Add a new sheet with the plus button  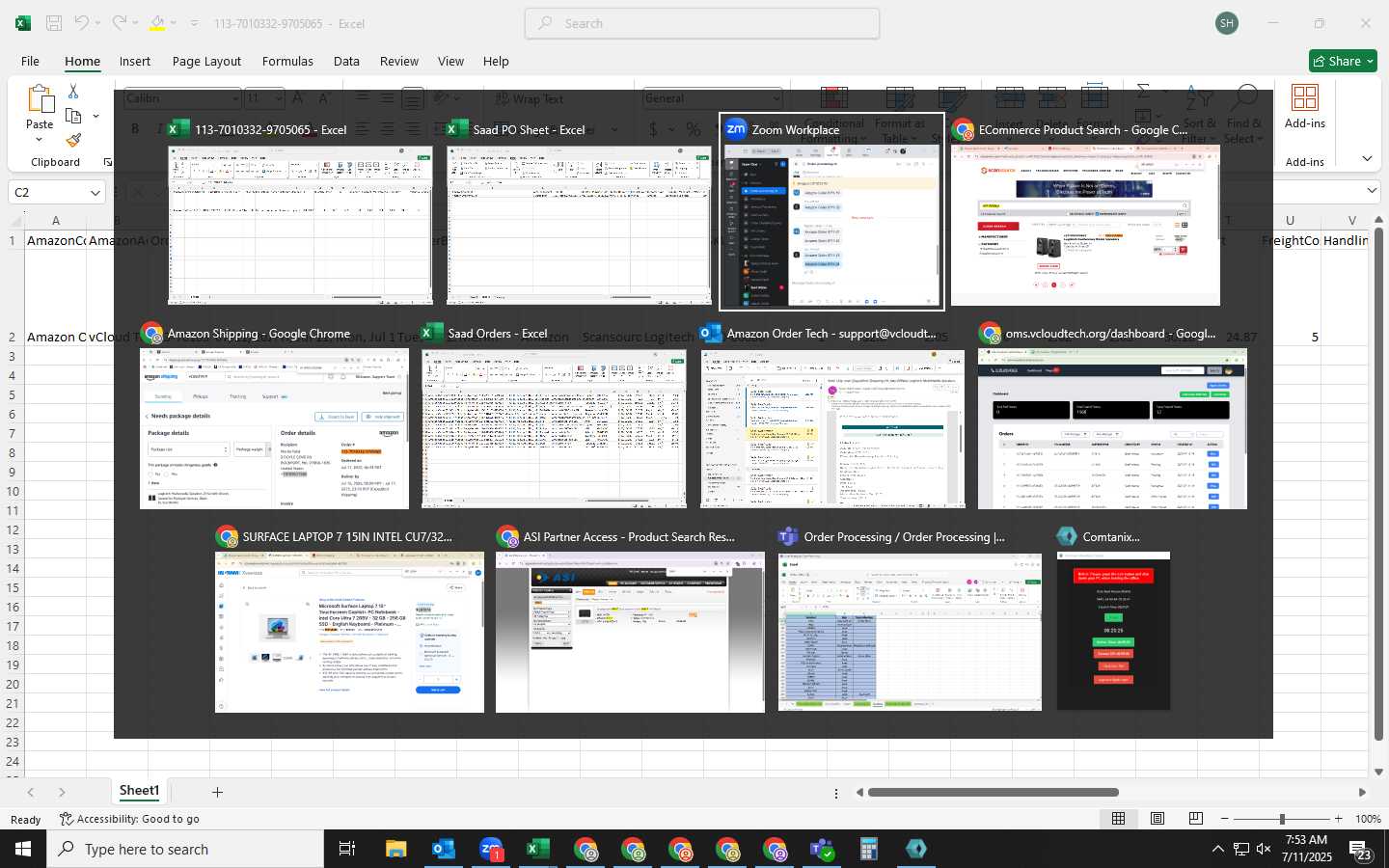coord(217,792)
